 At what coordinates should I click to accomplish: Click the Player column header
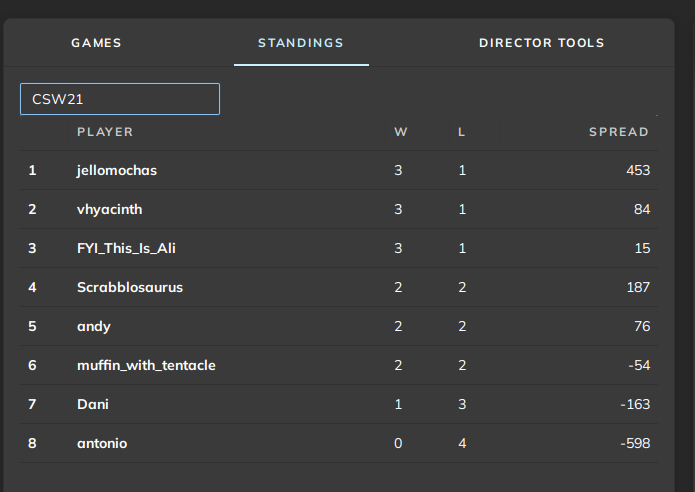[105, 132]
